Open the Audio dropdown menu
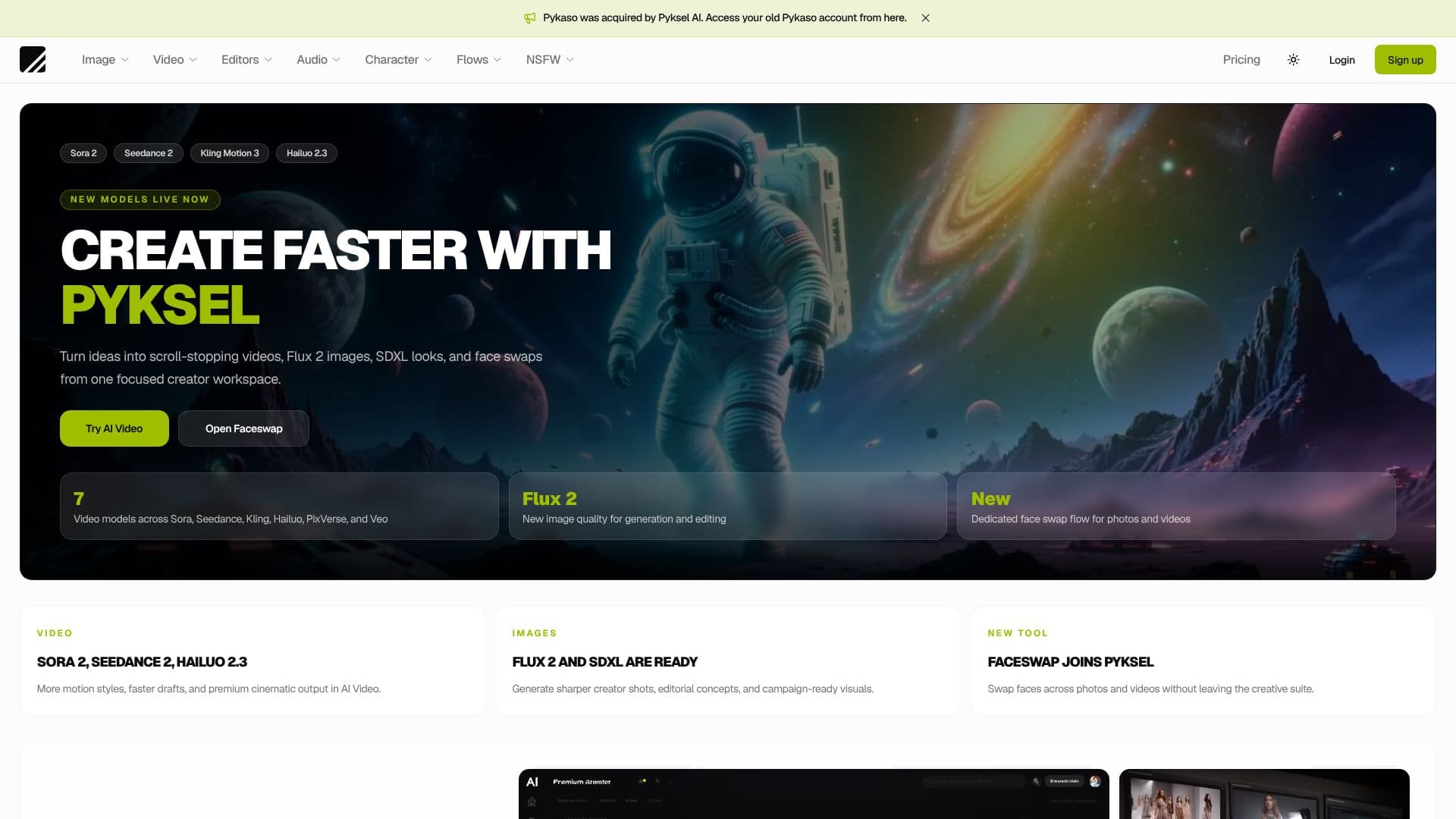 coord(318,60)
